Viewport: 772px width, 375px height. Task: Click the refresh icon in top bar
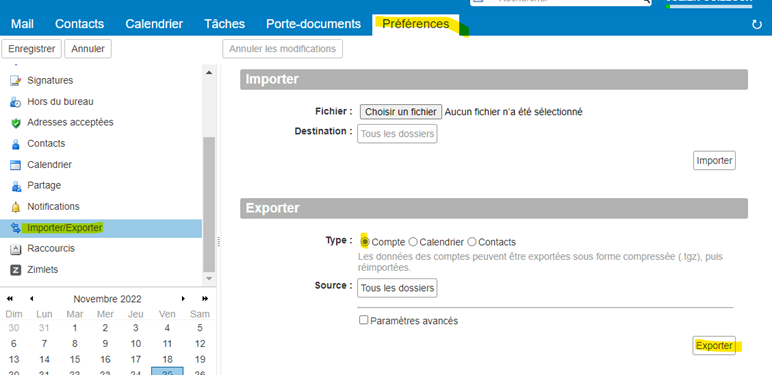click(x=757, y=25)
